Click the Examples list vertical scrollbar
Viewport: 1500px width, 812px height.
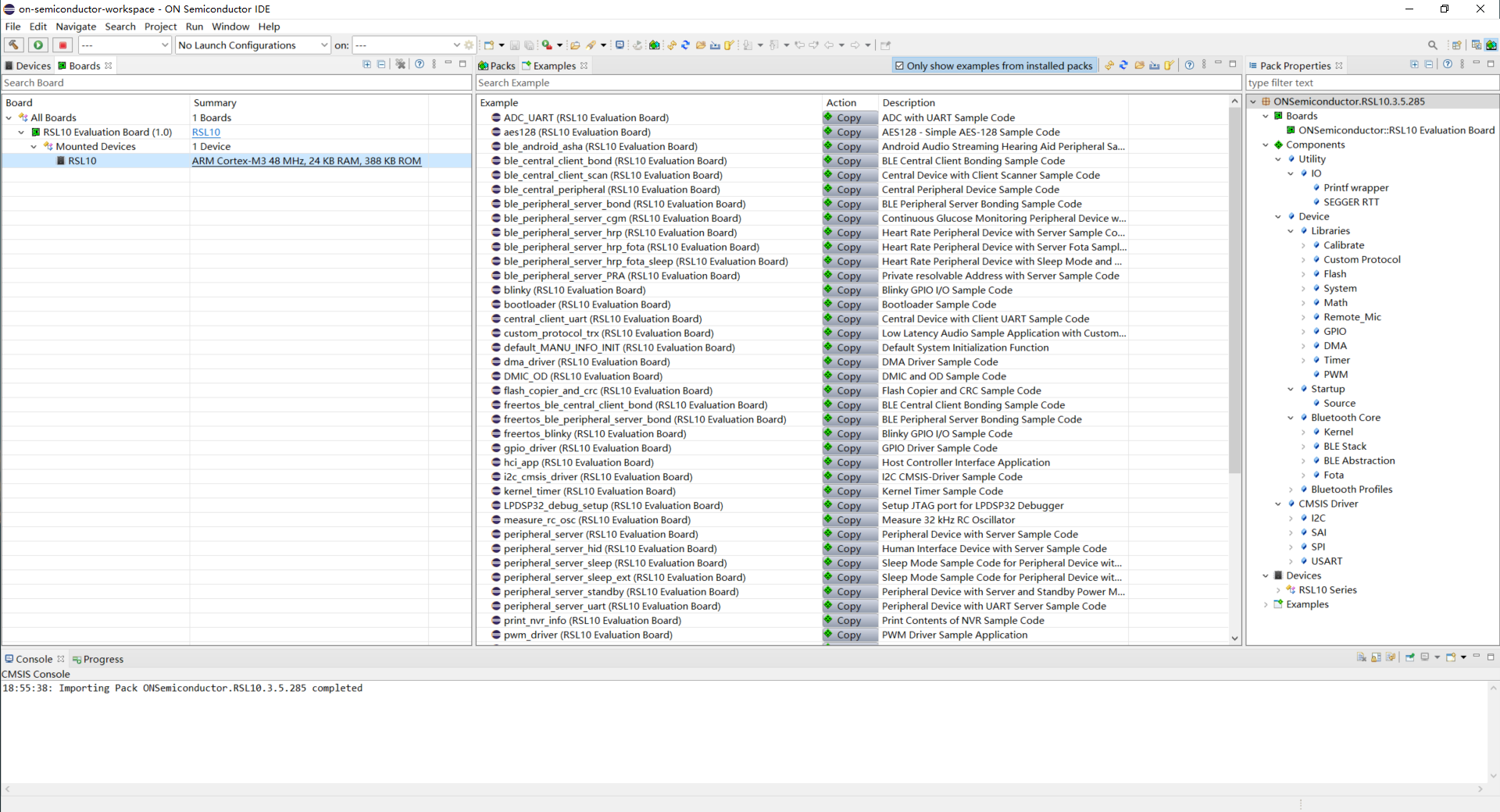1234,290
